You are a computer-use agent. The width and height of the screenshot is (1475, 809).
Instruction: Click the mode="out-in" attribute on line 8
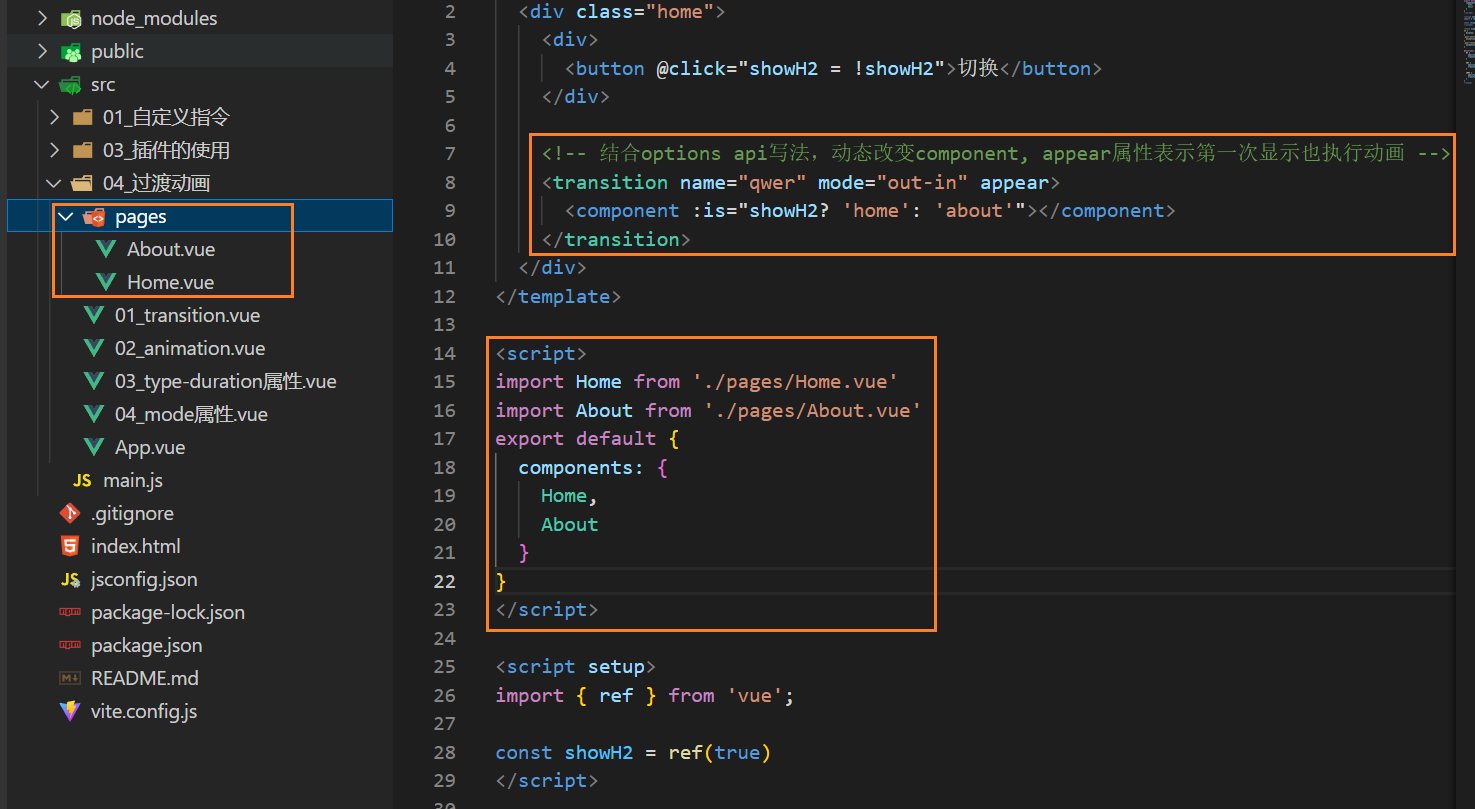tap(893, 183)
